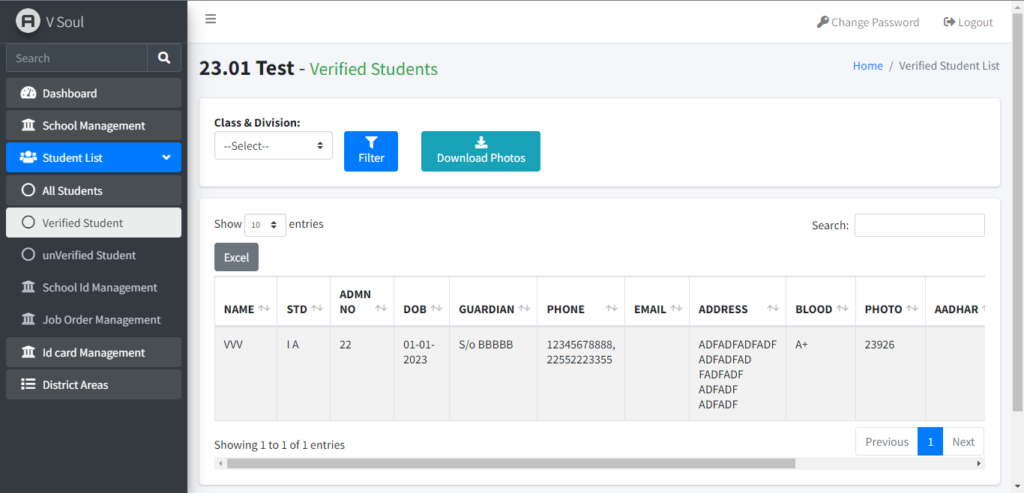Screen dimensions: 1024x493
Task: Click the V Soul logo icon
Action: 28,22
